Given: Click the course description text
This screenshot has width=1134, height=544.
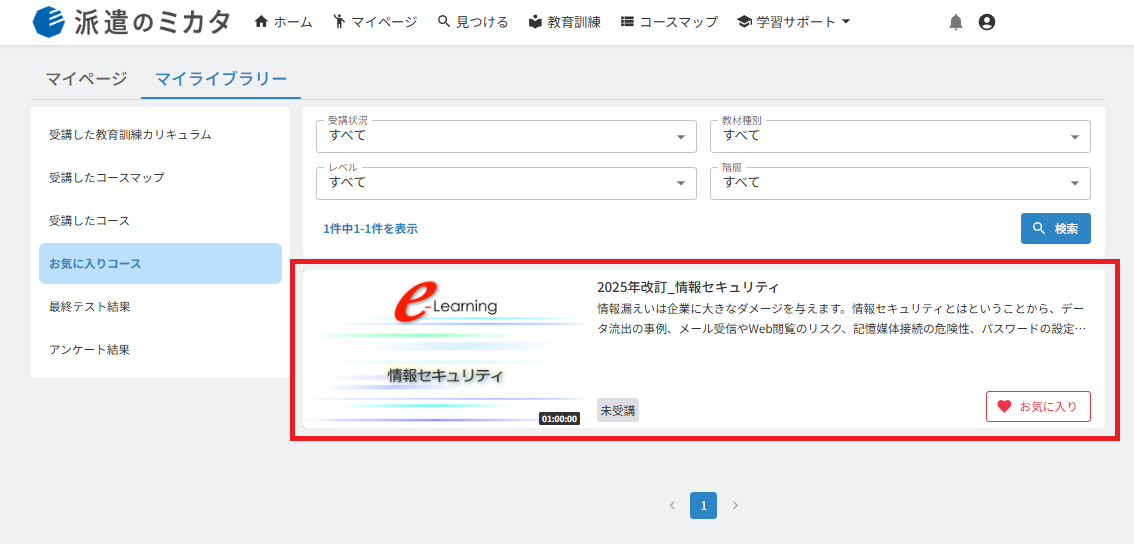Looking at the screenshot, I should point(843,319).
